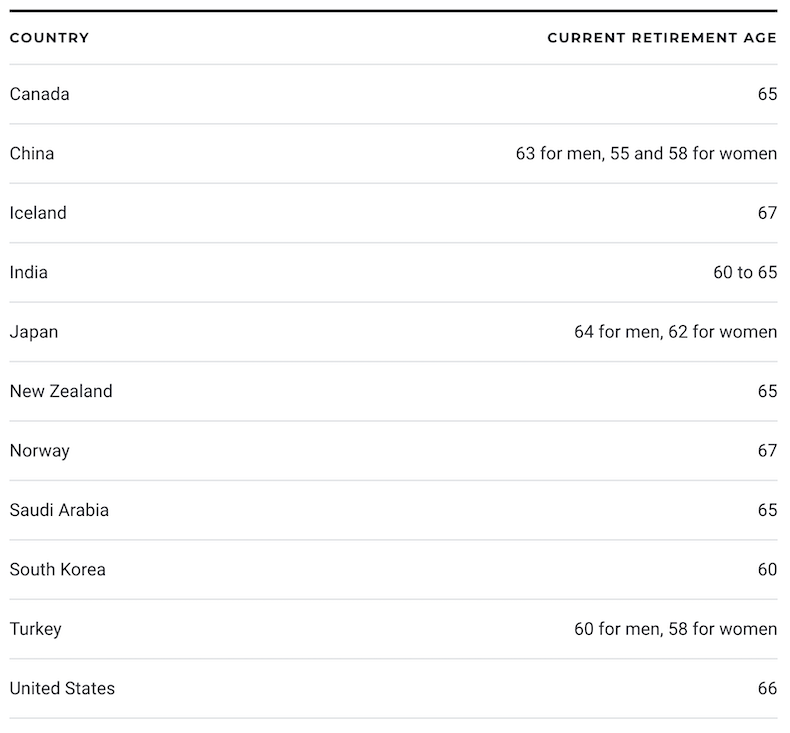Select South Korea's retirement age value 60
Viewport: 790px width, 733px height.
[767, 570]
